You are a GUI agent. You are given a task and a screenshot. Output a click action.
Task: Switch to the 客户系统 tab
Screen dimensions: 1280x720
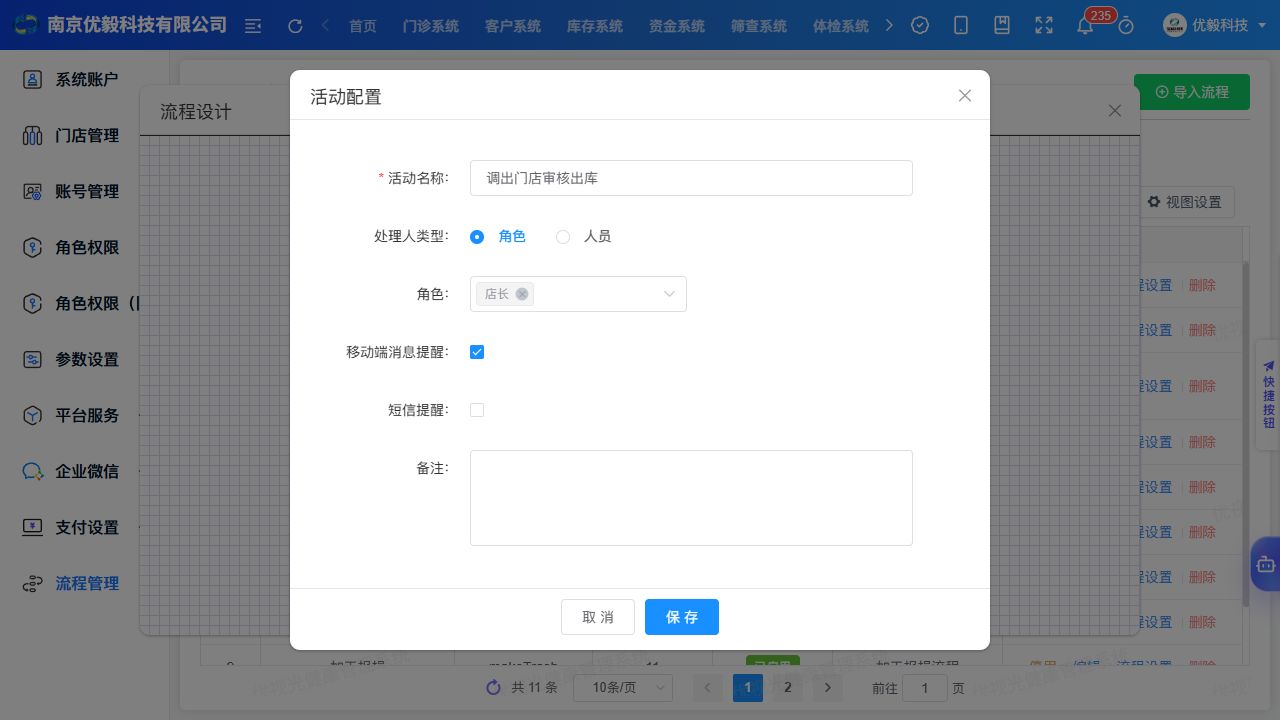point(513,26)
